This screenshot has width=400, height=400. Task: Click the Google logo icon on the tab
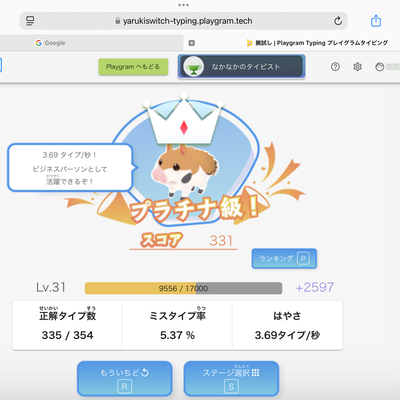coord(39,43)
